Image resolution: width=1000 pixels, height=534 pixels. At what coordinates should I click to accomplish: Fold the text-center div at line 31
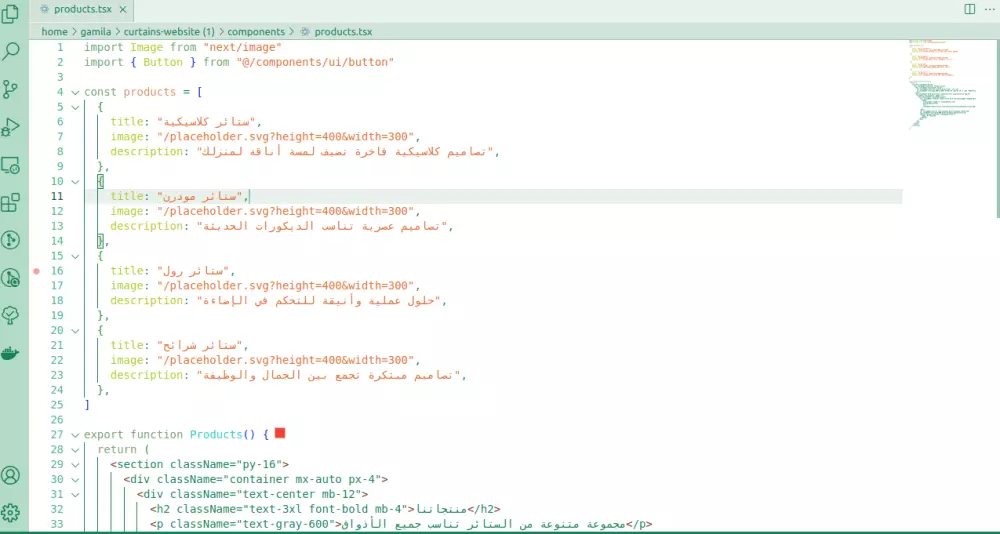(75, 494)
